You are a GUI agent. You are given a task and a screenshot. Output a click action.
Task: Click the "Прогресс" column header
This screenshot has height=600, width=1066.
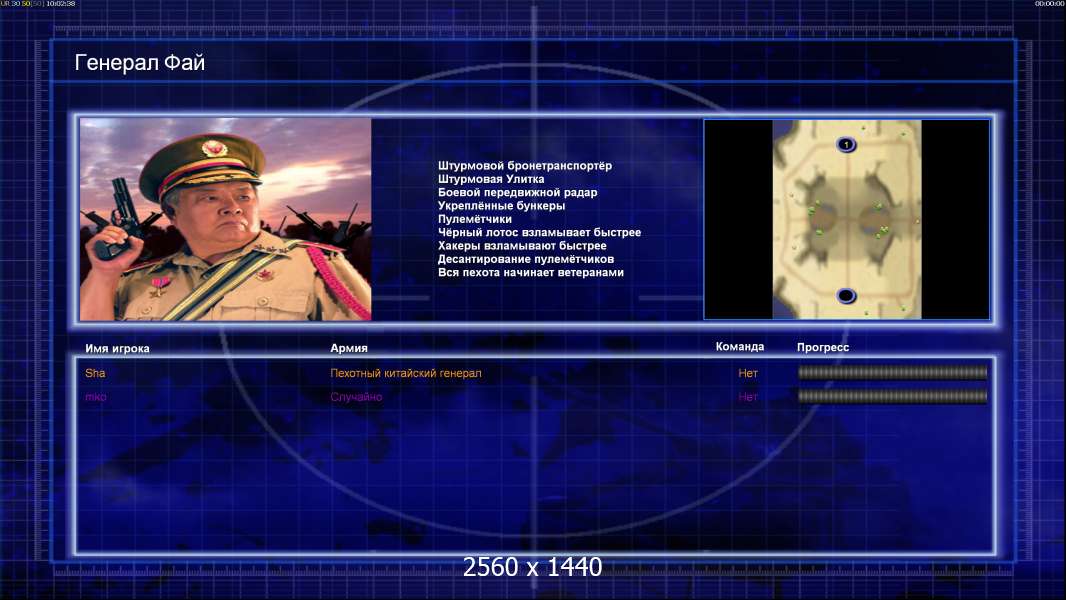(x=823, y=347)
